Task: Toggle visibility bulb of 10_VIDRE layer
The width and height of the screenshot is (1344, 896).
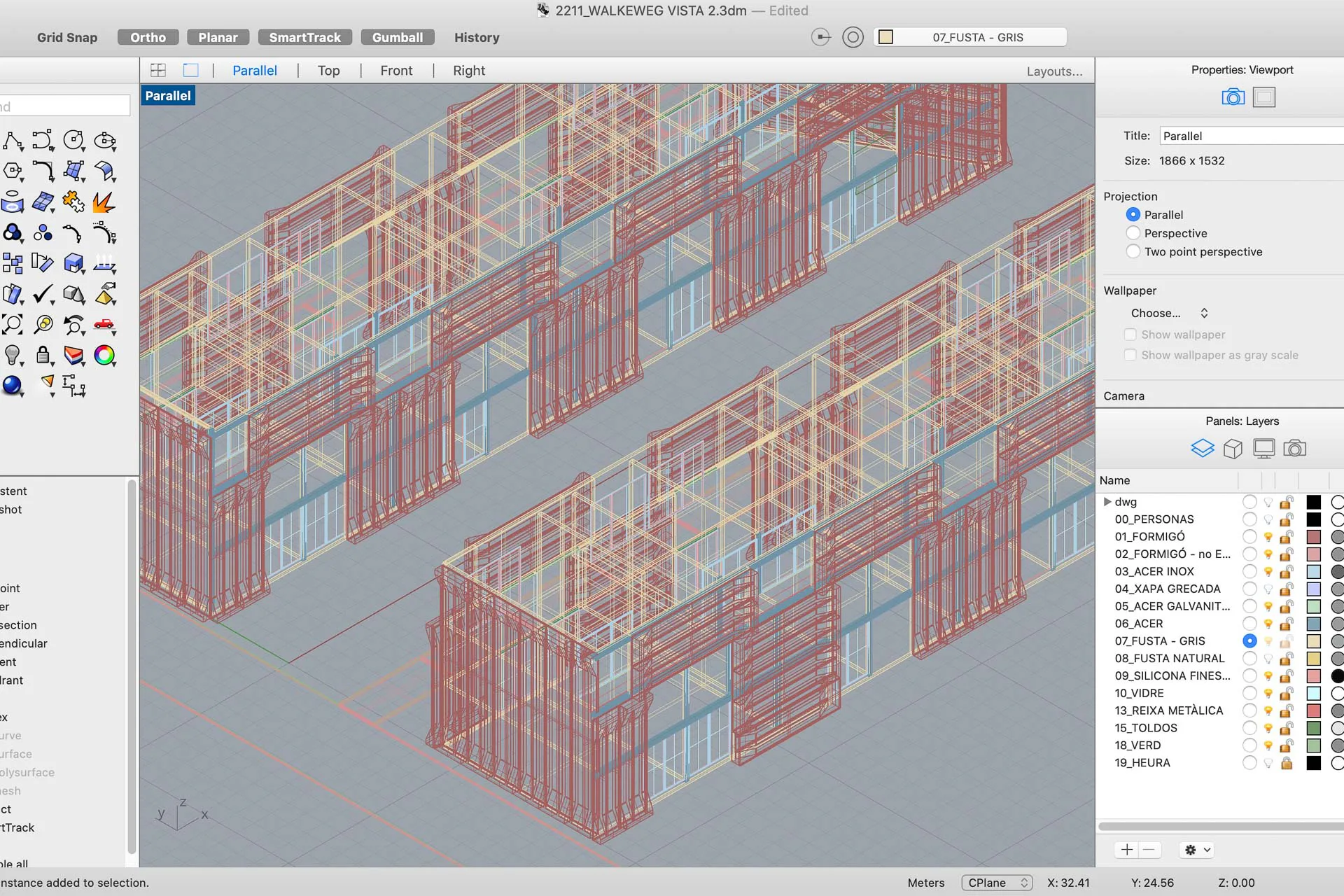Action: click(1268, 694)
